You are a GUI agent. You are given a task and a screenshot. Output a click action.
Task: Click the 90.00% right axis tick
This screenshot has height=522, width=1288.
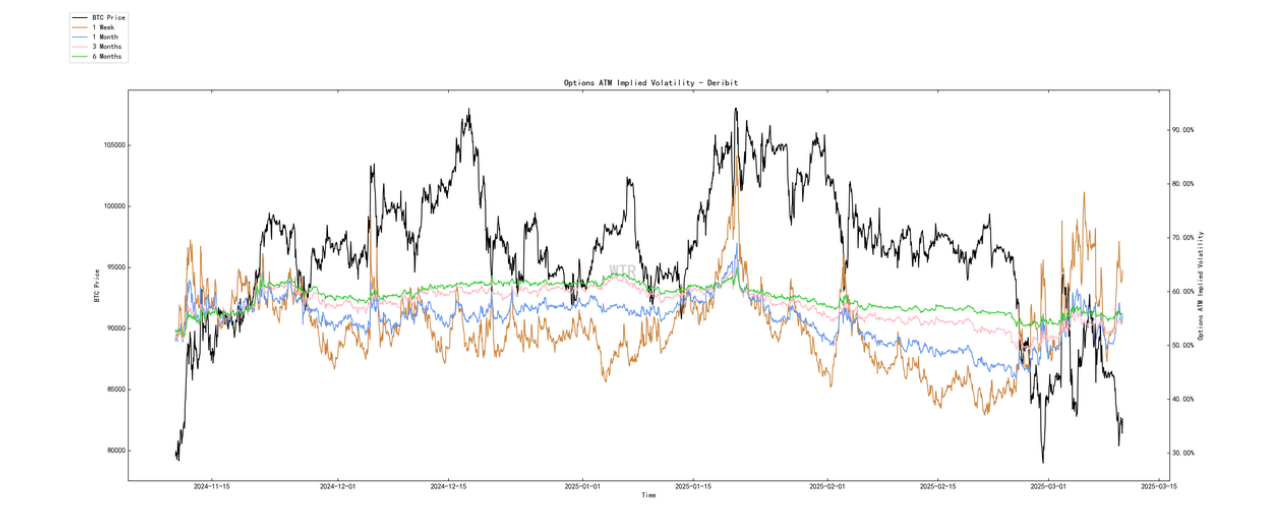point(1184,130)
